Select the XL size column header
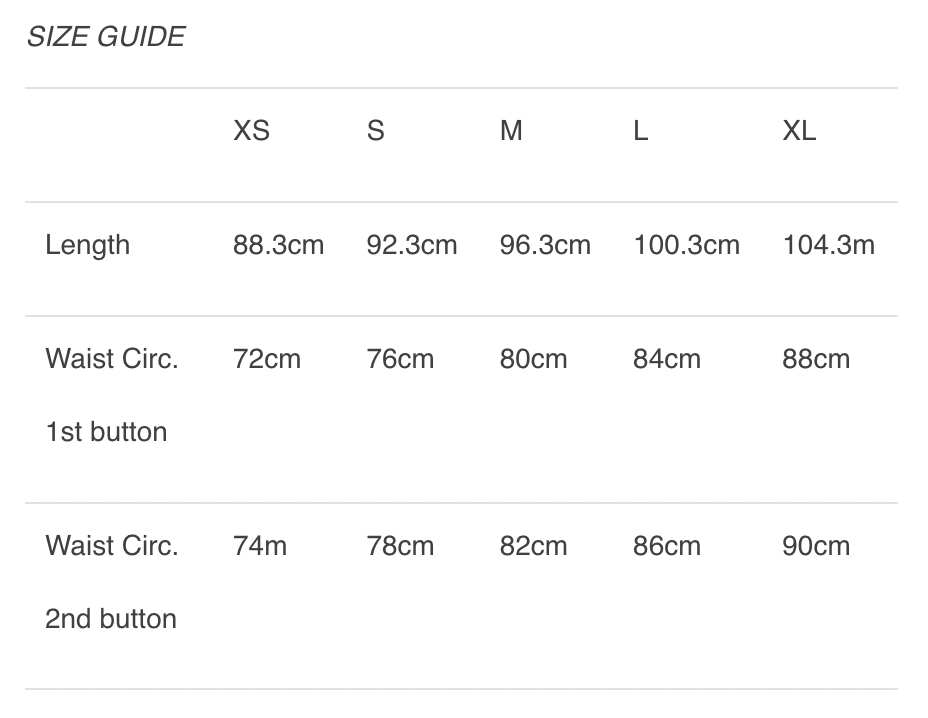This screenshot has width=928, height=718. pos(799,131)
